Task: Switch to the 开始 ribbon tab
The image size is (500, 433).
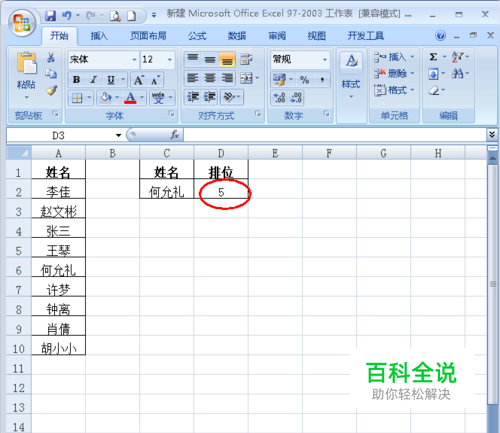Action: point(59,35)
